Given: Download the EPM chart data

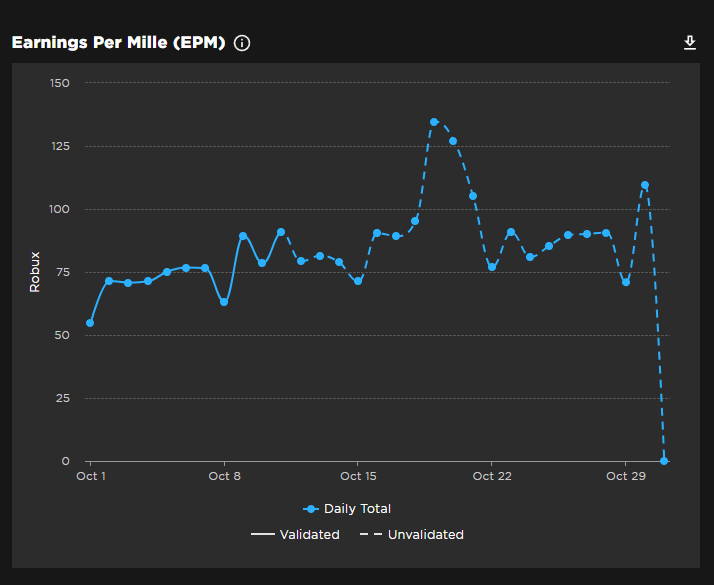Looking at the screenshot, I should pos(689,43).
